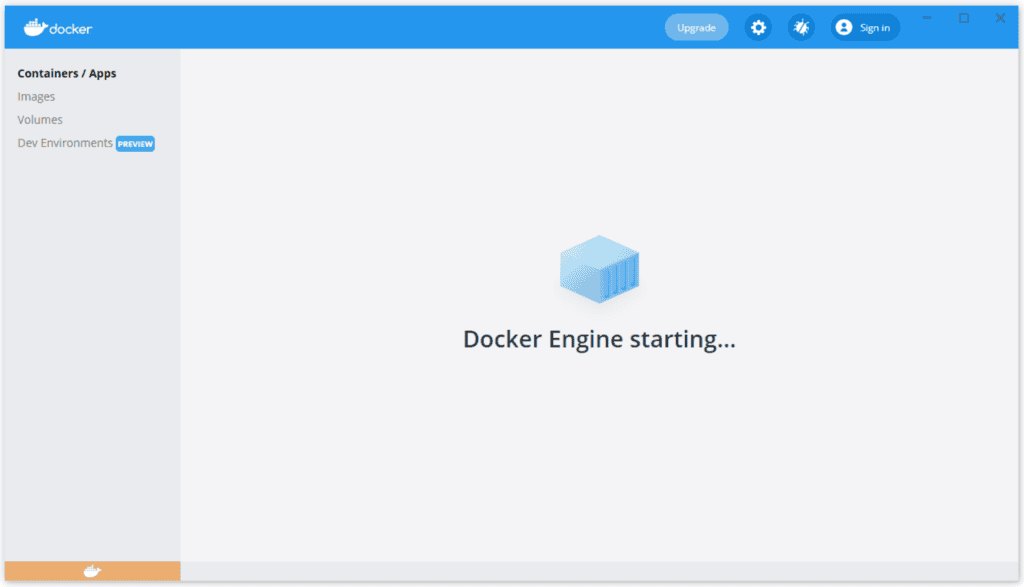
Task: Click the Docker whale status icon in bottom bar
Action: point(92,571)
